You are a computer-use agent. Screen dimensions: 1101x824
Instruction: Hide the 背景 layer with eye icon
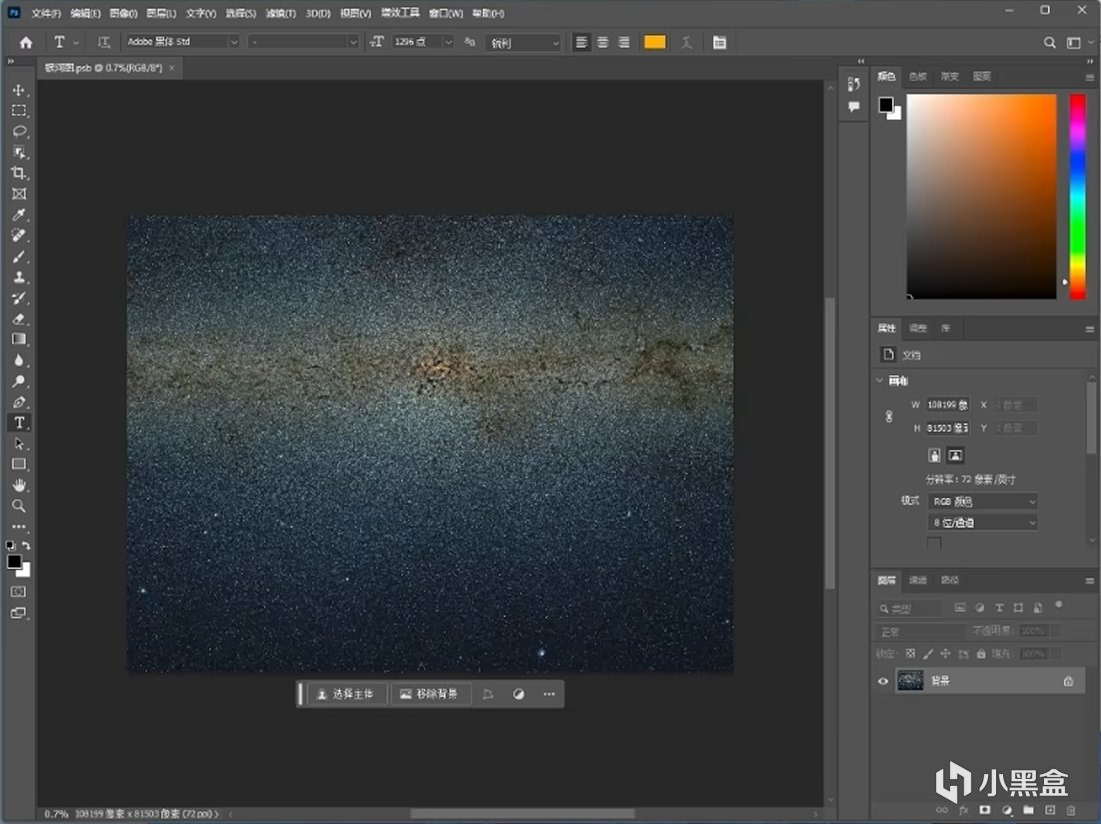pyautogui.click(x=883, y=681)
